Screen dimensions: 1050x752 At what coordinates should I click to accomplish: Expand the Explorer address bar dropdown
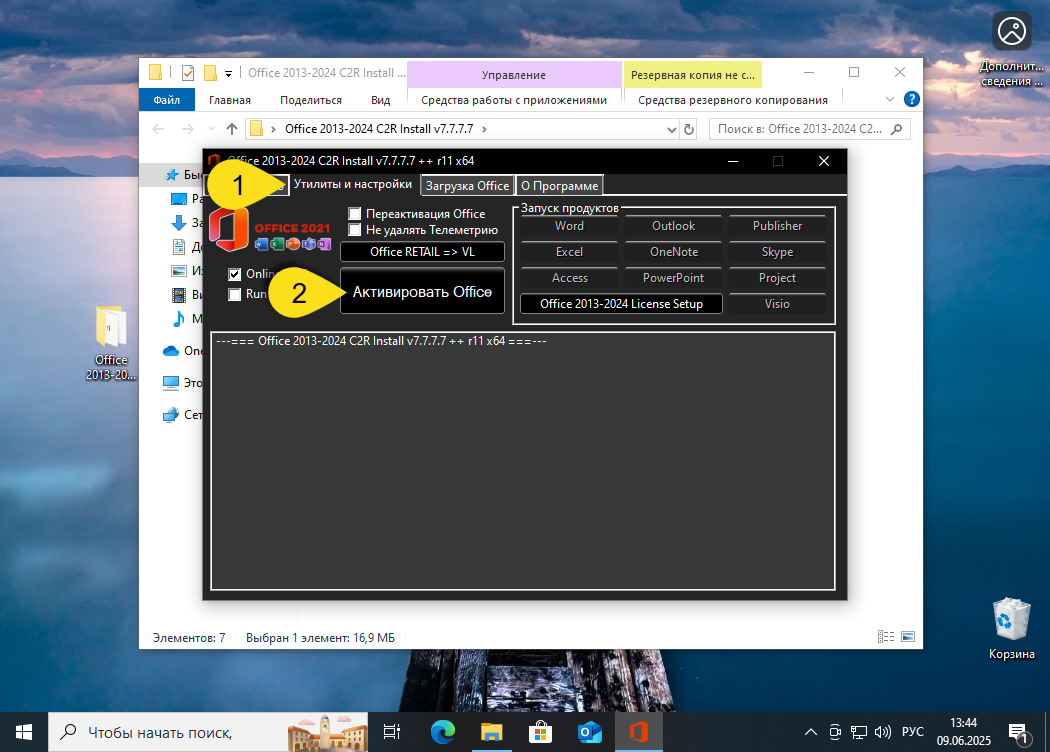tap(672, 129)
